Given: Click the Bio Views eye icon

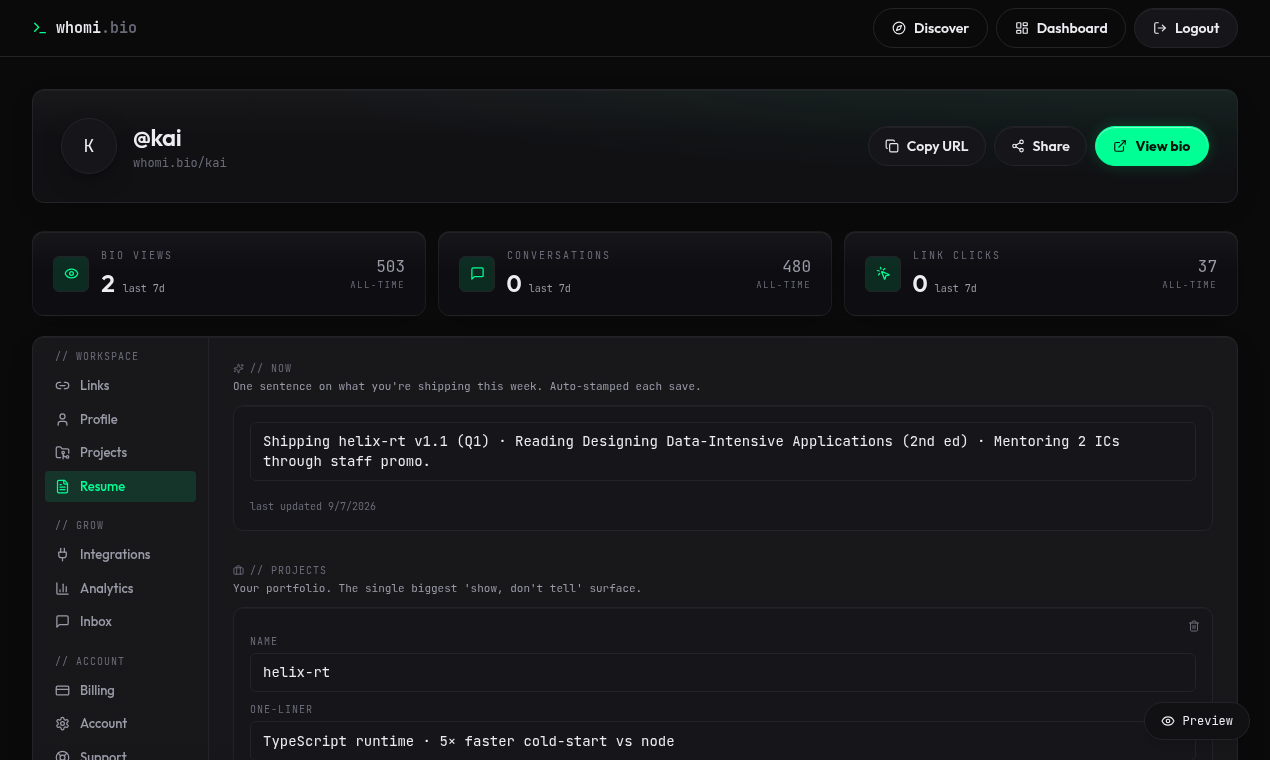Looking at the screenshot, I should [71, 274].
